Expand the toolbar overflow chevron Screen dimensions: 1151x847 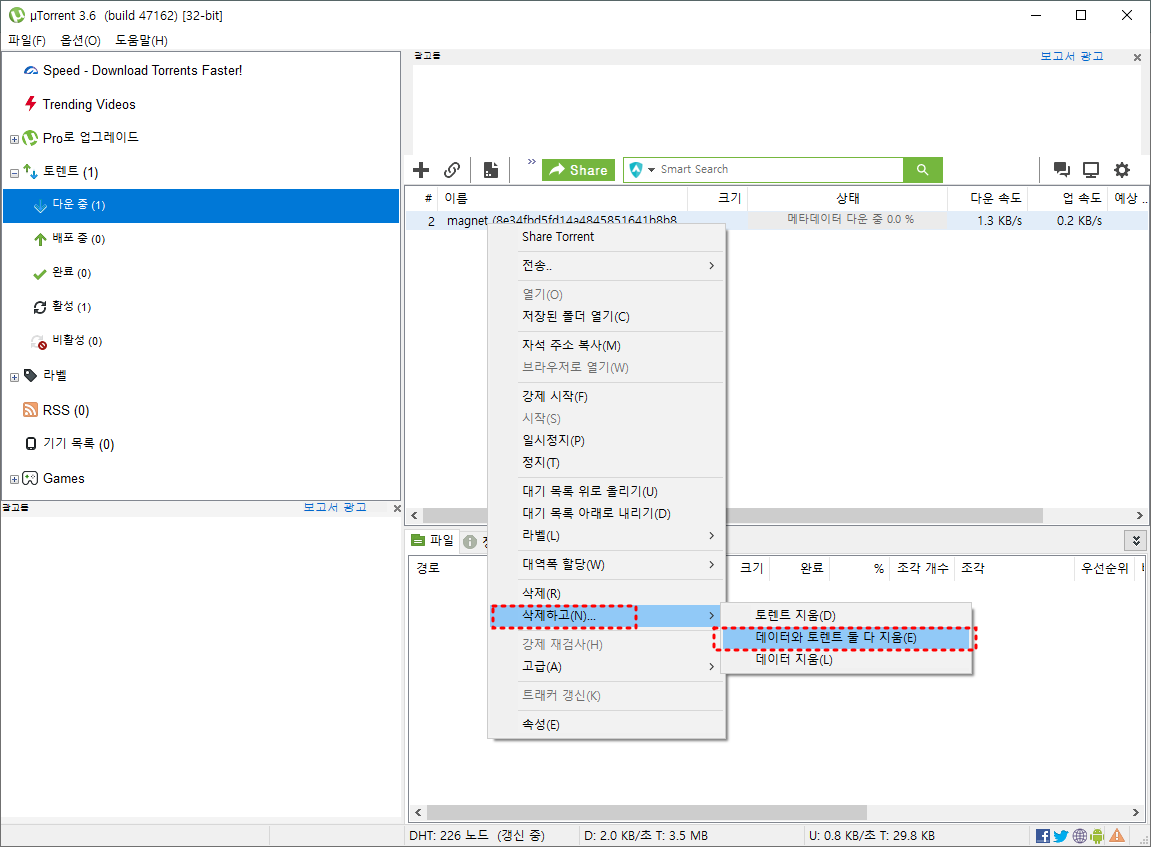click(531, 161)
